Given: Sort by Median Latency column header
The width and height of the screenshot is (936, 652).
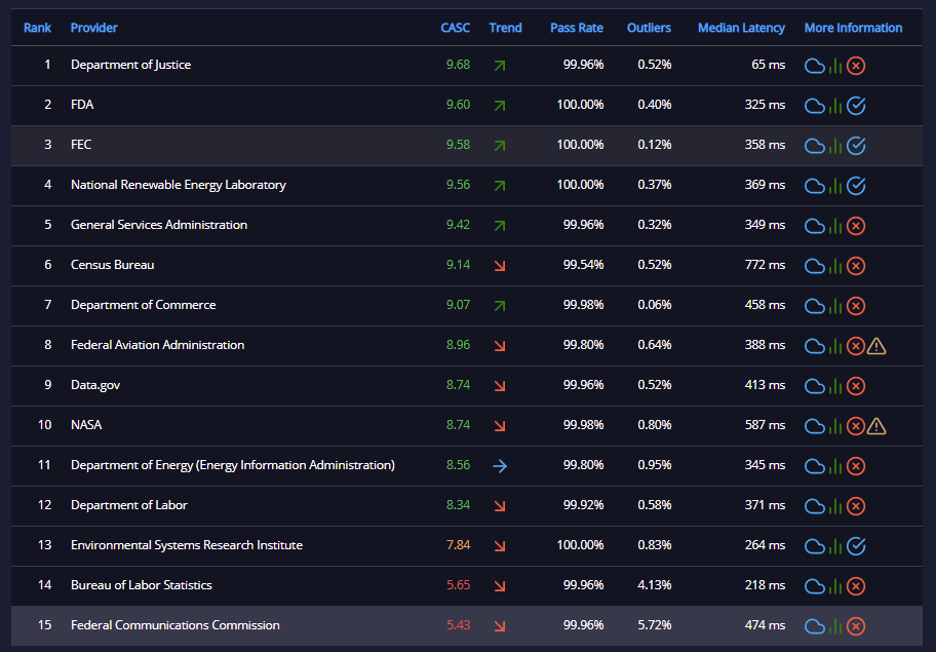Looking at the screenshot, I should (x=741, y=27).
